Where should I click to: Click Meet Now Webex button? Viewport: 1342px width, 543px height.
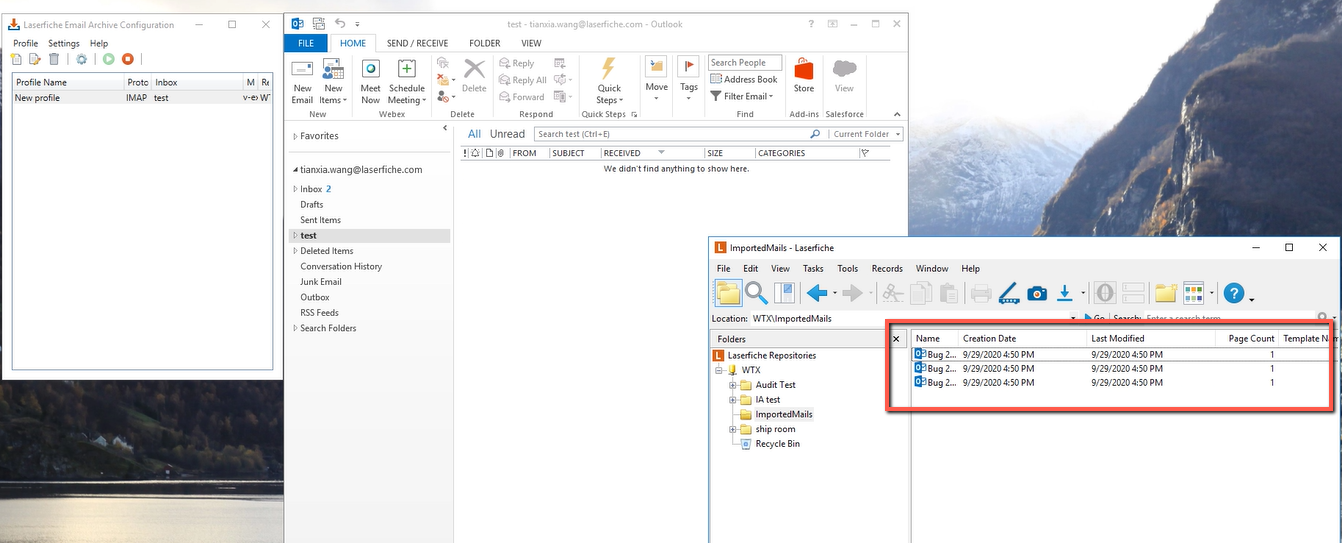tap(370, 81)
